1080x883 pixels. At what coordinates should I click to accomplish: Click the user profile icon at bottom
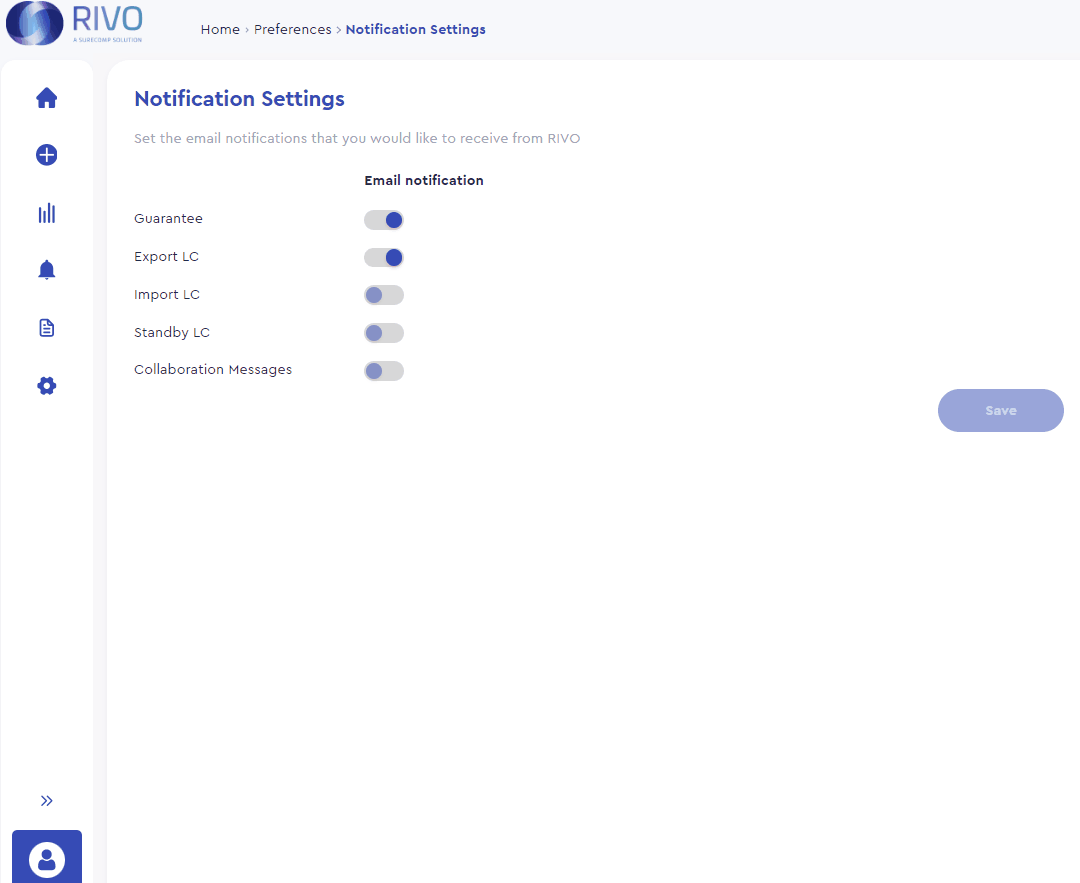pos(46,858)
